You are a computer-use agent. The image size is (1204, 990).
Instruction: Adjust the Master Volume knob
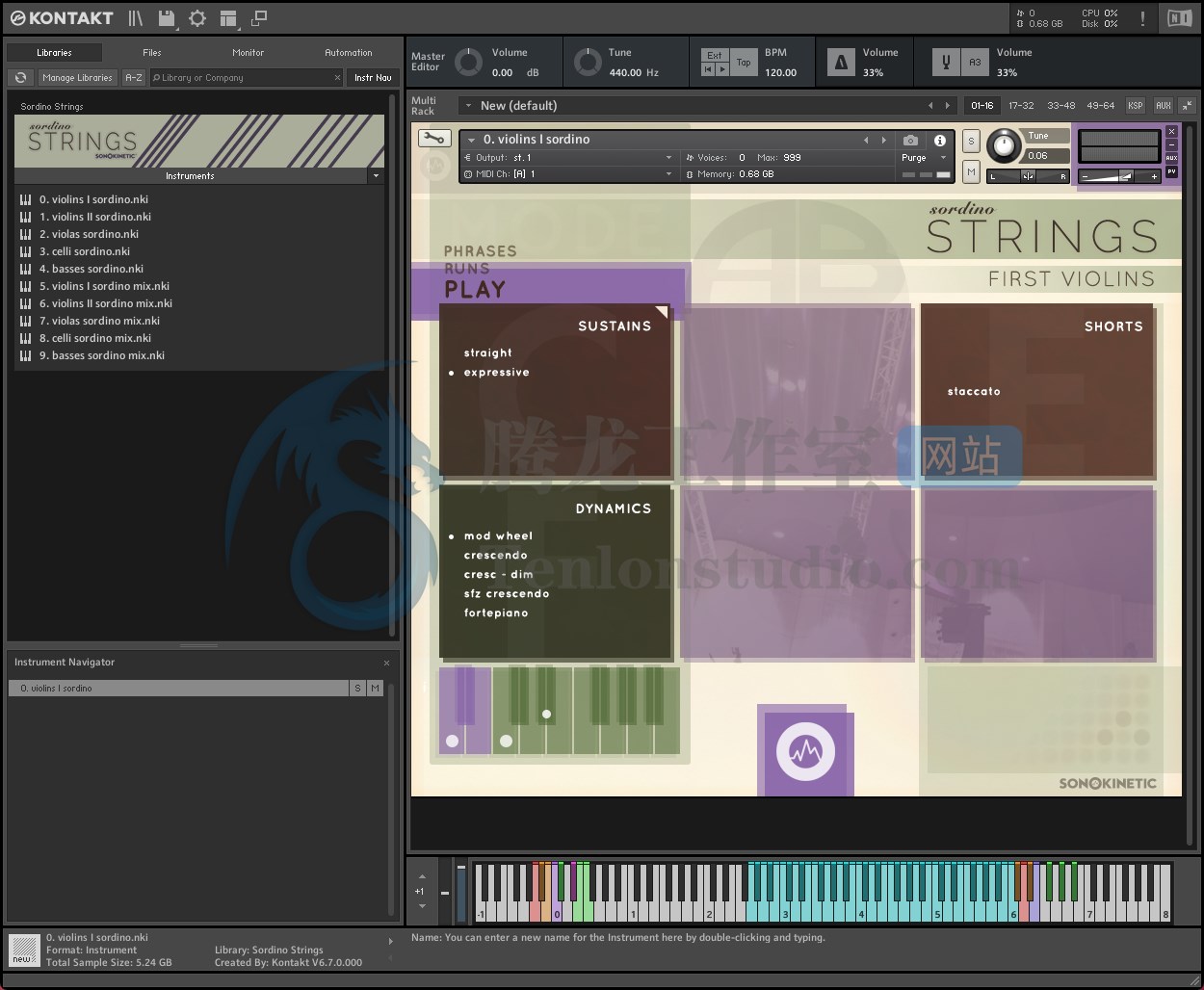coord(468,63)
